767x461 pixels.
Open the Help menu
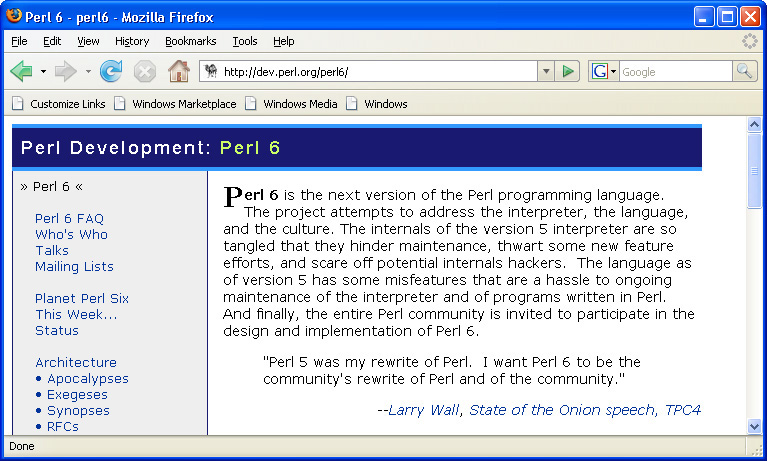pyautogui.click(x=284, y=41)
